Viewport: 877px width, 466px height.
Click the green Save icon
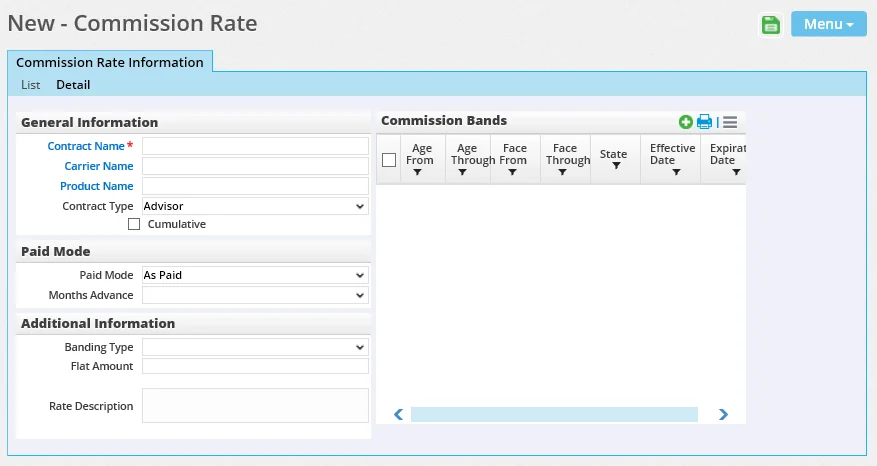[771, 25]
